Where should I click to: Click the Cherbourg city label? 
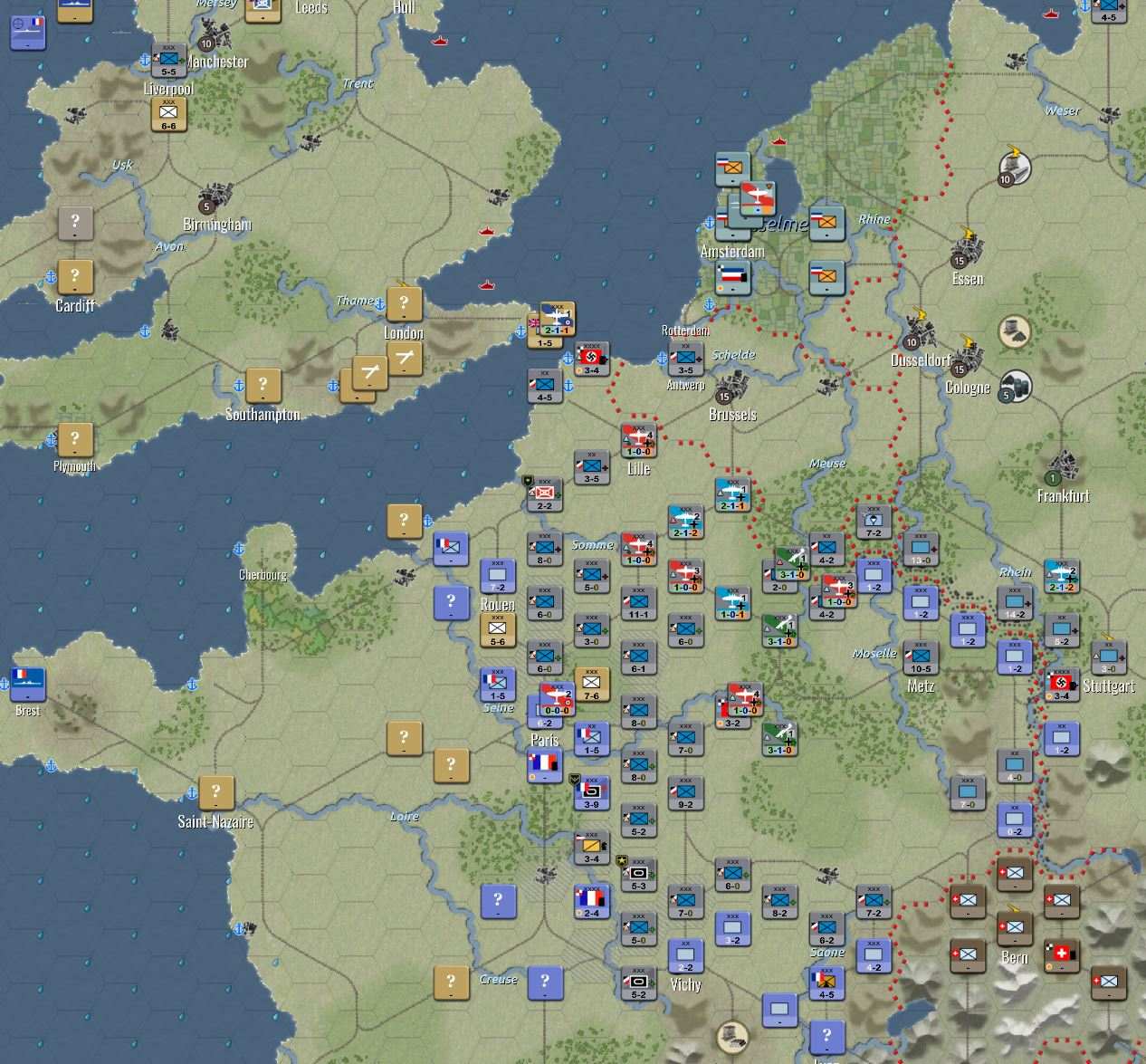click(x=263, y=575)
